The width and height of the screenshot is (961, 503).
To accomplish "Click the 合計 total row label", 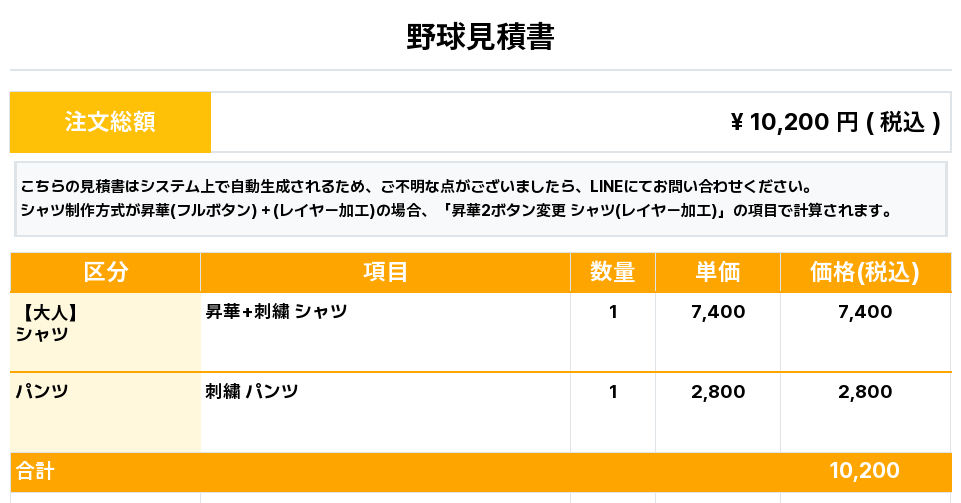I will coord(35,471).
